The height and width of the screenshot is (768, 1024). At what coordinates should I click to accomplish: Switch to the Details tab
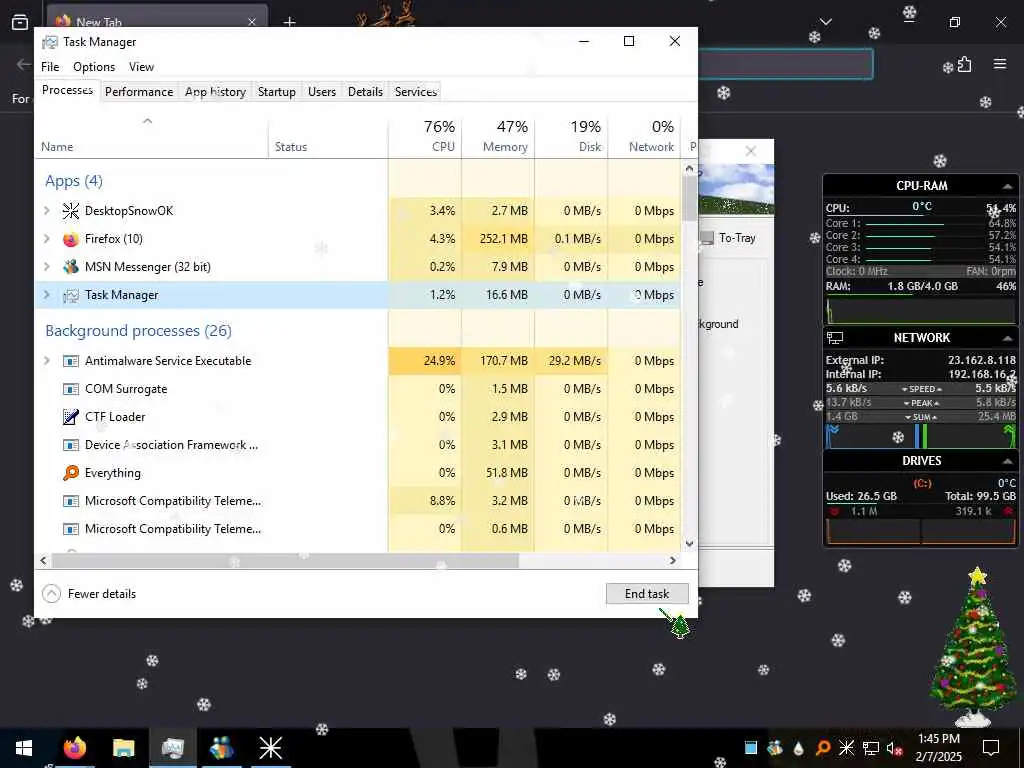point(365,91)
